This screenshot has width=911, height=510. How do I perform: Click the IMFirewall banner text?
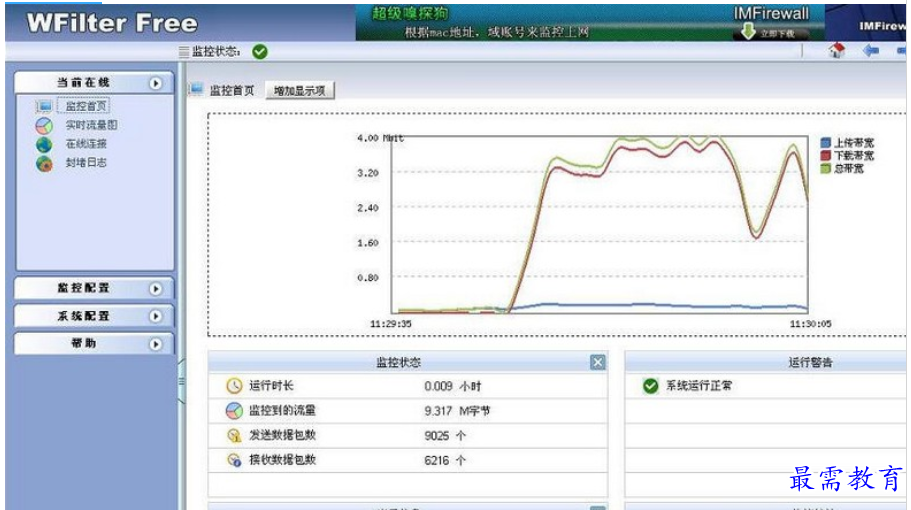point(771,13)
